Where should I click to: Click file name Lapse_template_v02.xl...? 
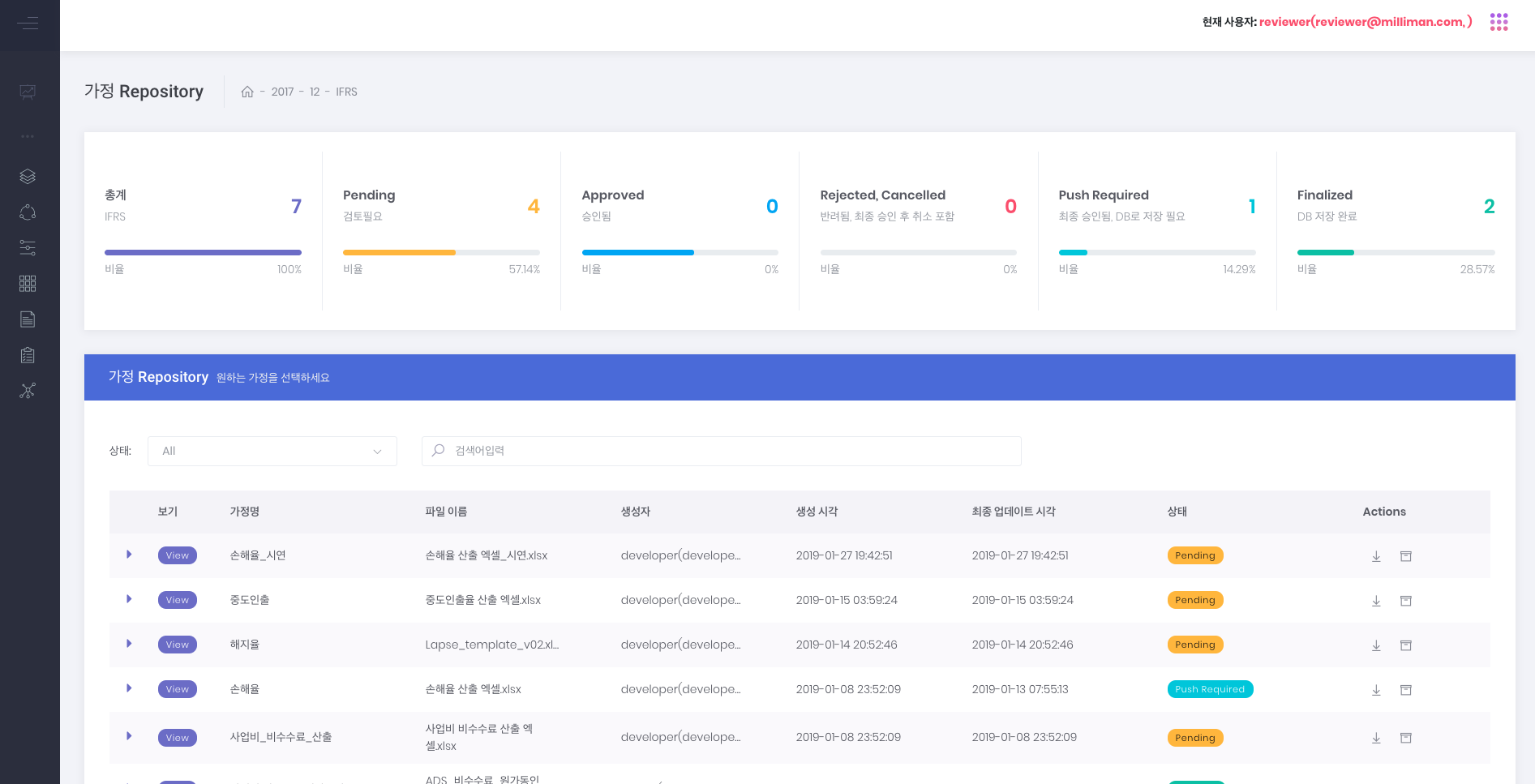tap(492, 645)
